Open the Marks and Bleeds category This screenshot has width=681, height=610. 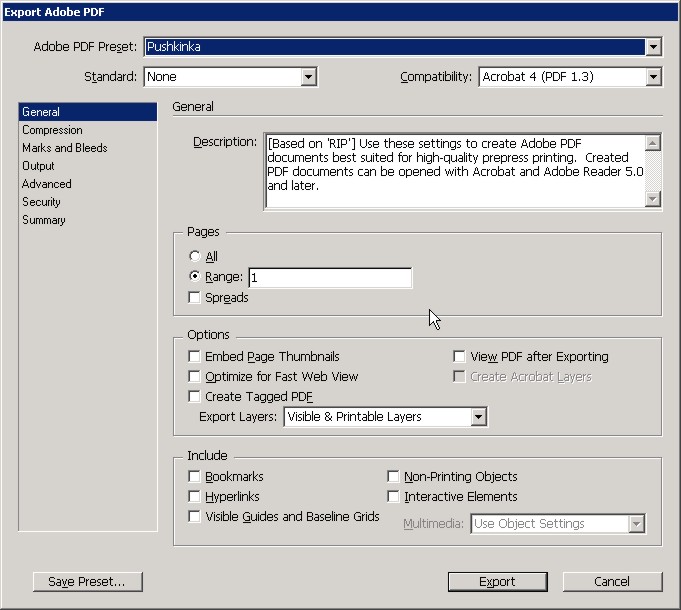pos(88,148)
